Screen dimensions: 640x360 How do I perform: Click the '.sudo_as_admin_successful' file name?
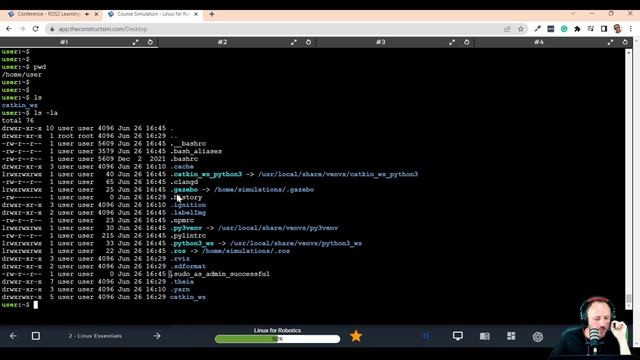point(220,274)
